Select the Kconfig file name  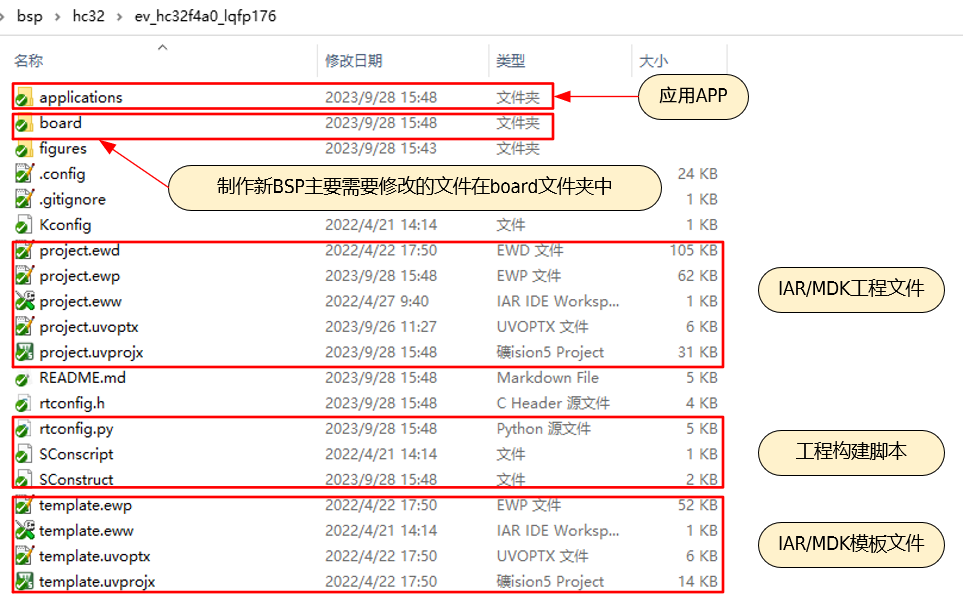click(65, 225)
